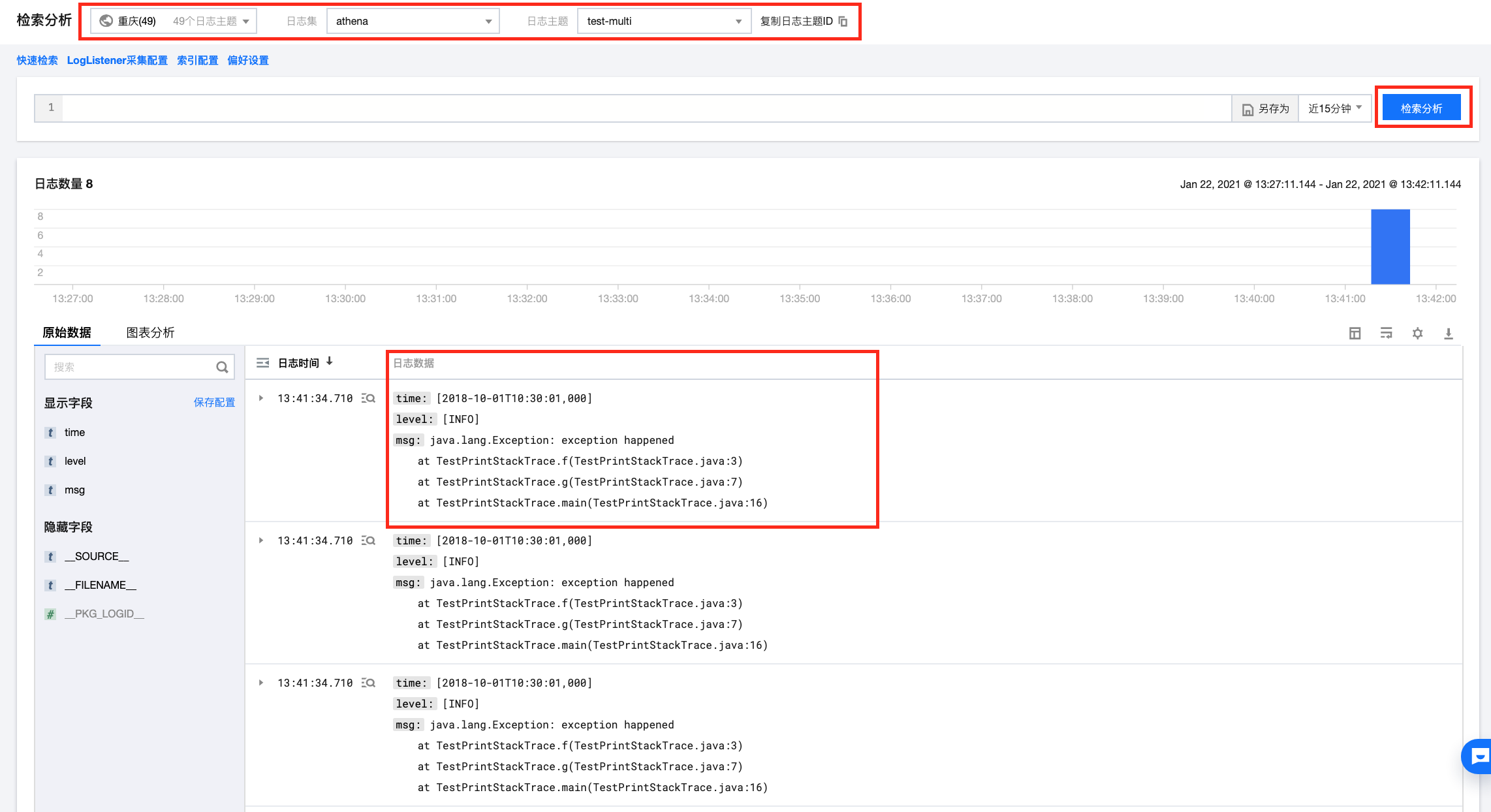Viewport: 1491px width, 812px height.
Task: Click the collapse fields icon by 日志时间
Action: pos(262,363)
